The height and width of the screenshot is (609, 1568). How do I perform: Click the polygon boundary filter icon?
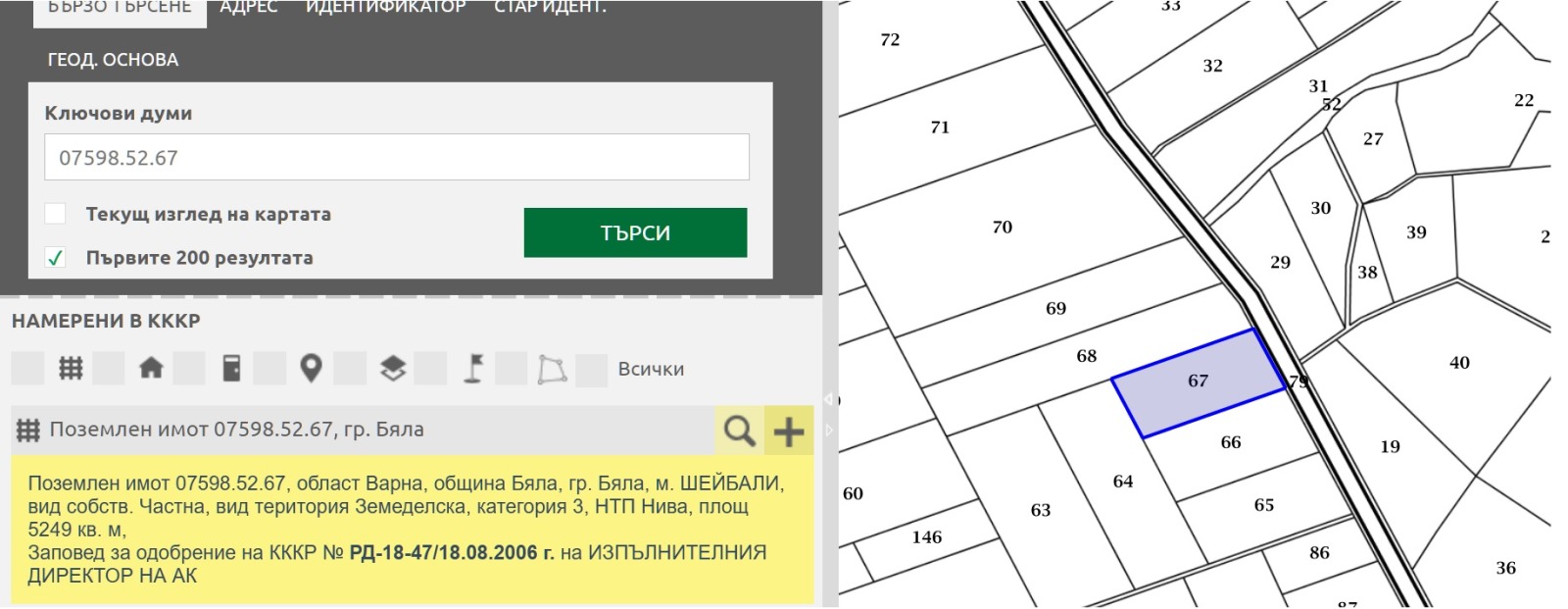553,369
